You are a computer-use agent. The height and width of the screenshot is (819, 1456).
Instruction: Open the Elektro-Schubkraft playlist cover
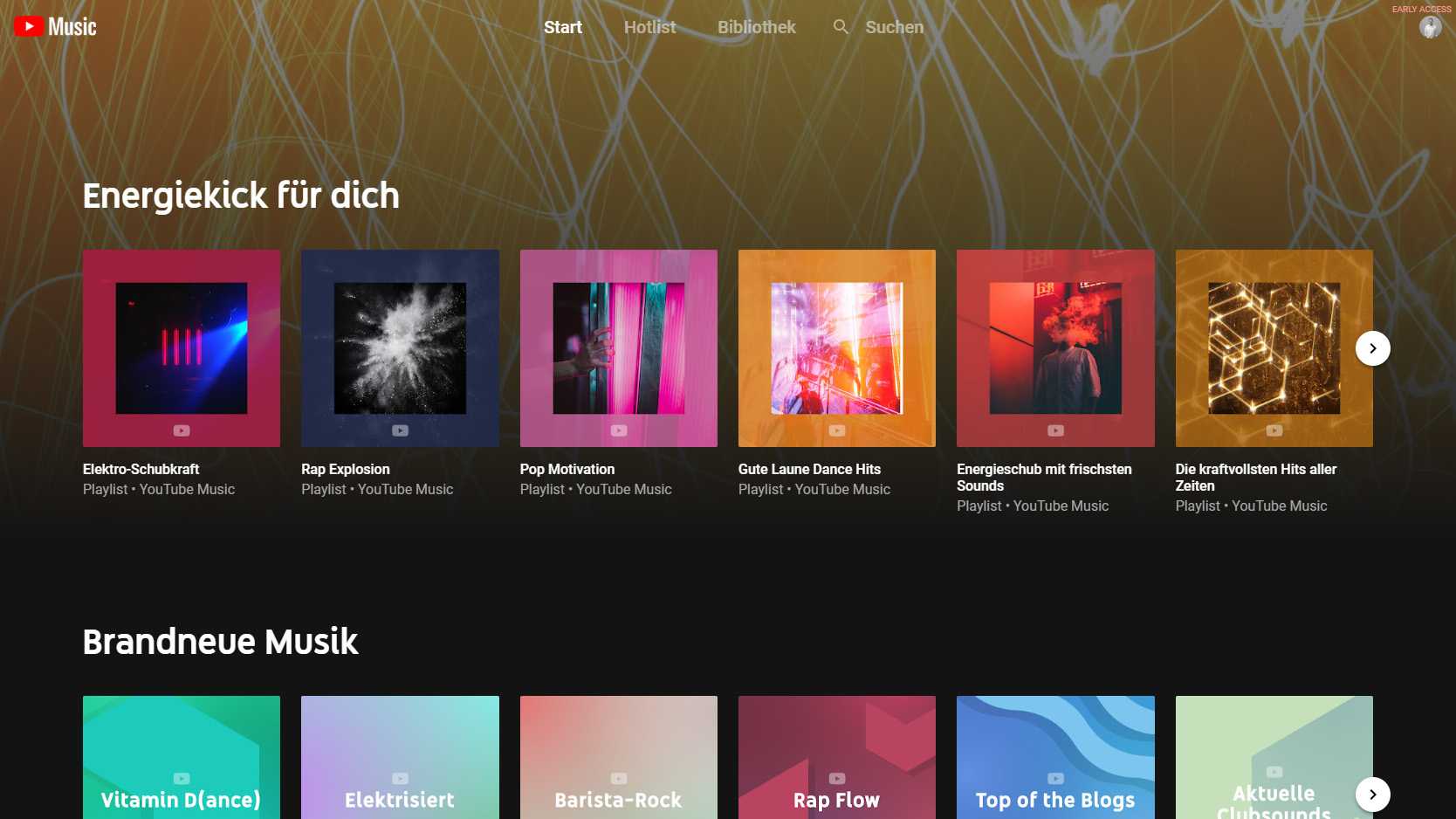click(182, 348)
